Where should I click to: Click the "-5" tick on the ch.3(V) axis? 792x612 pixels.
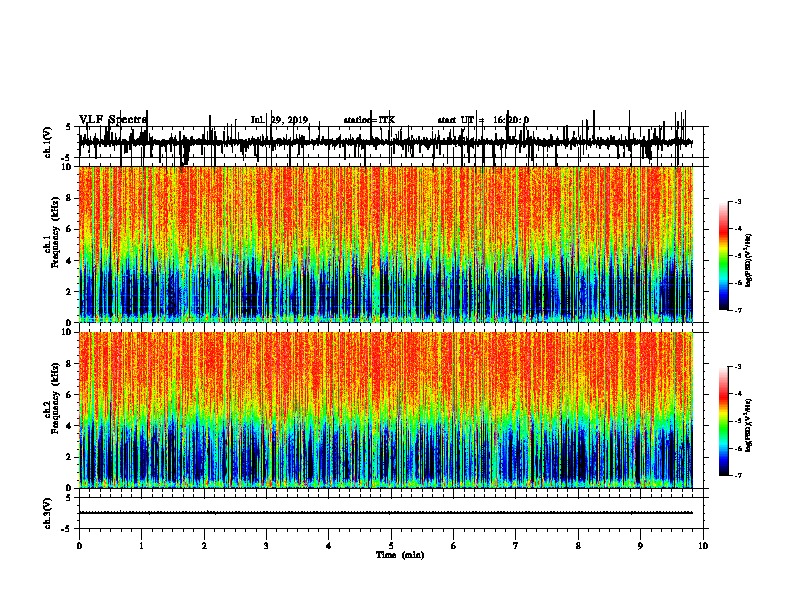tap(67, 529)
